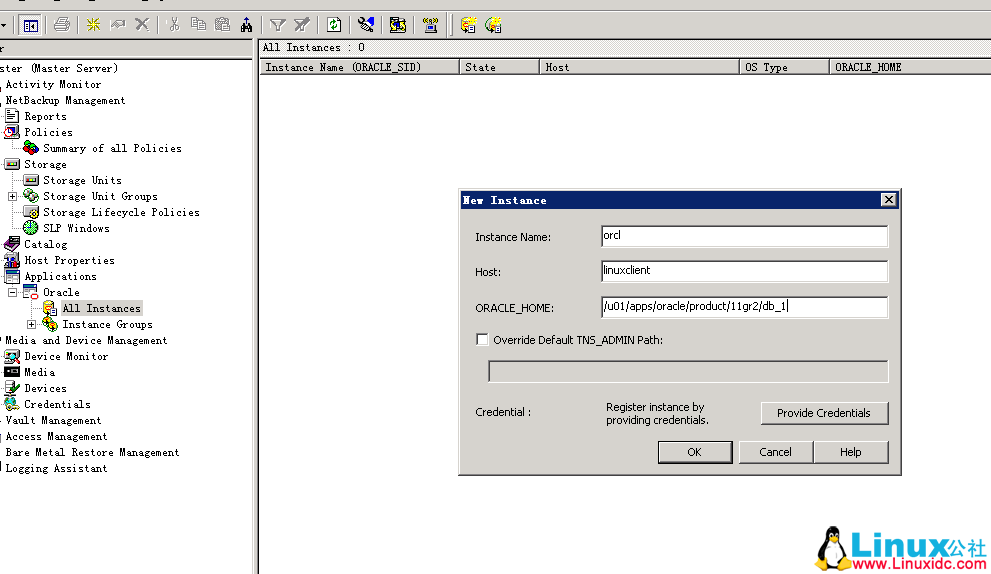Click the Paste clipboard toolbar icon

pos(222,25)
